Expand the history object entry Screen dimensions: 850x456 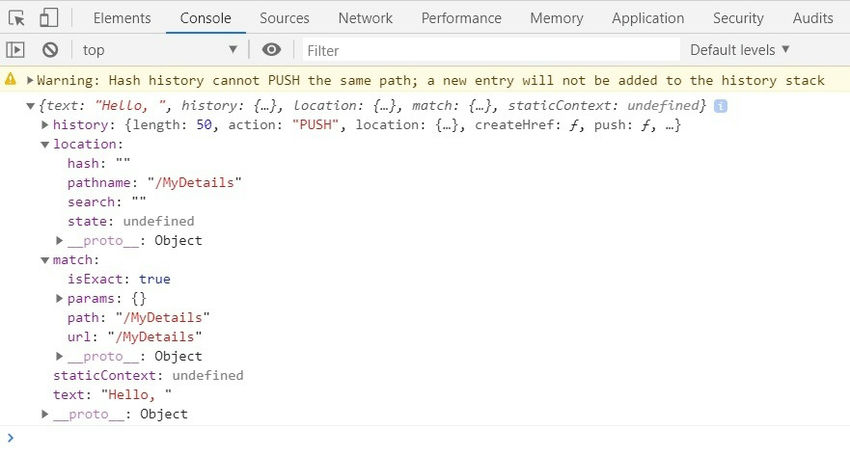[x=45, y=125]
